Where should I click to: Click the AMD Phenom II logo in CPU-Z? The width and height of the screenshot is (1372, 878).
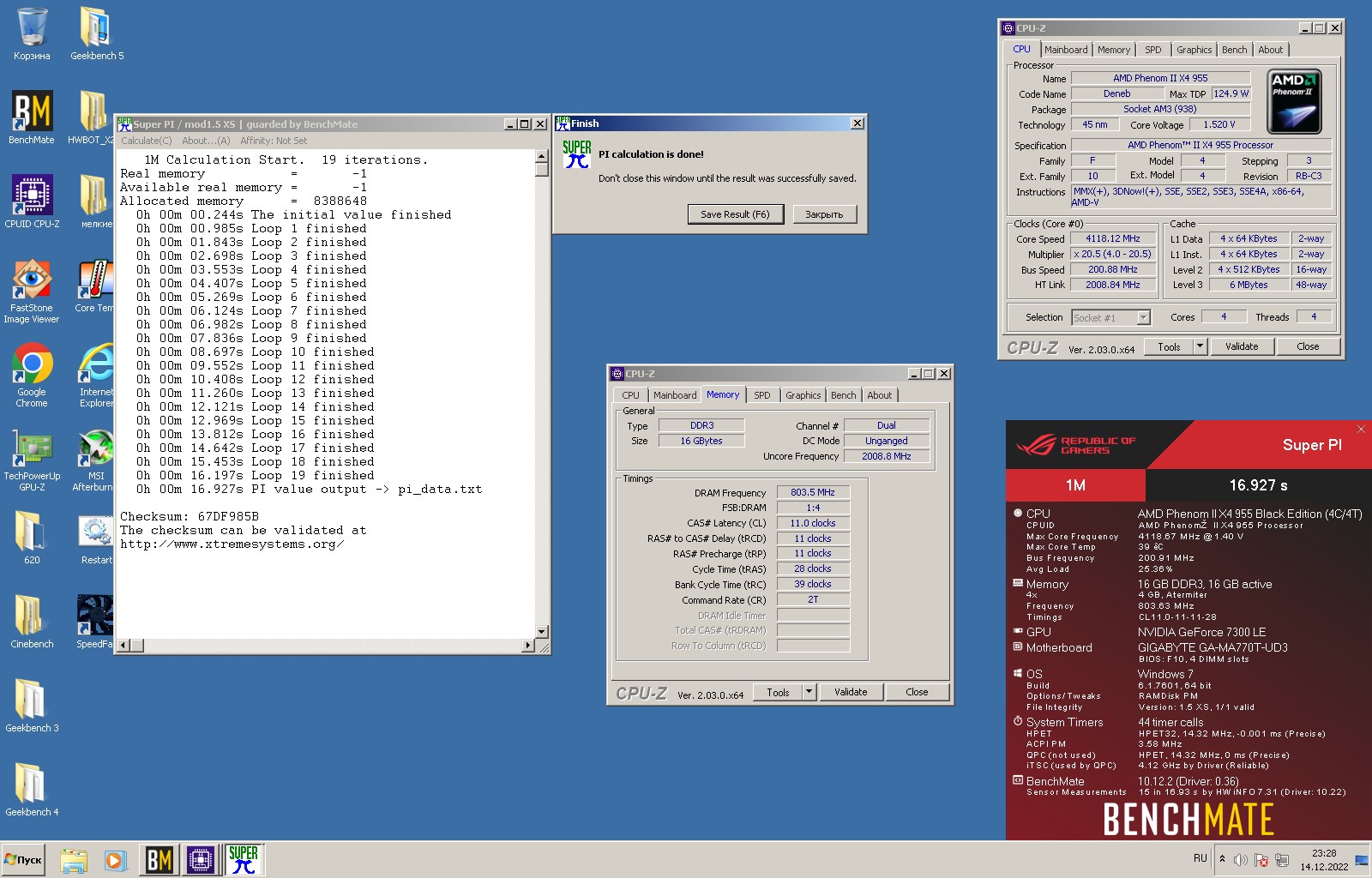1294,101
